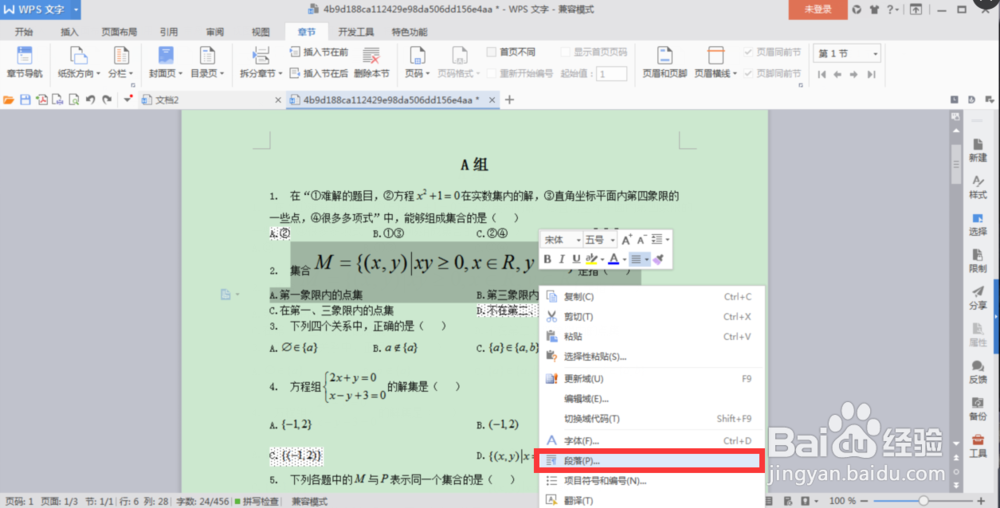
Task: Select 项目符号和编号(N)... in context menu
Action: coord(652,481)
